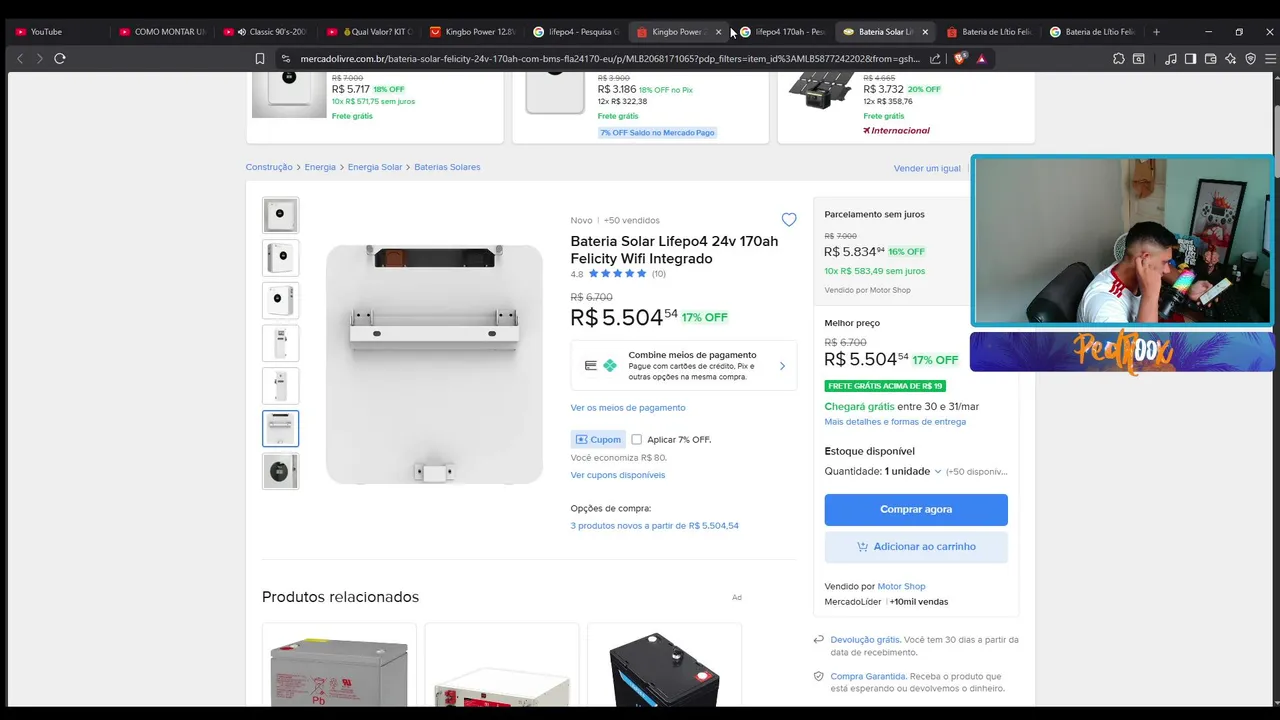
Task: Switch to lifepo4 170ah search tab
Action: (x=783, y=32)
